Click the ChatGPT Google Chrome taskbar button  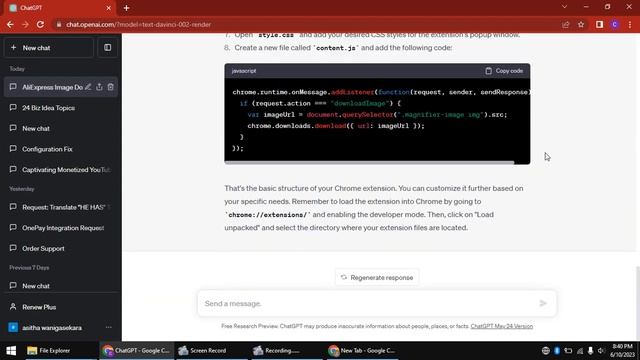[x=137, y=350]
